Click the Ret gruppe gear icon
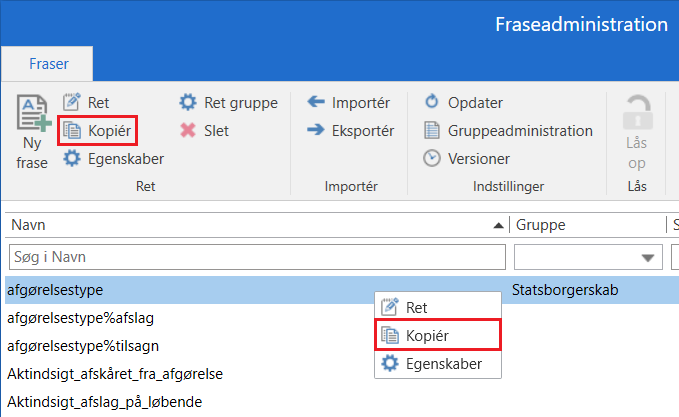Screen dimensions: 679x417 click(188, 102)
